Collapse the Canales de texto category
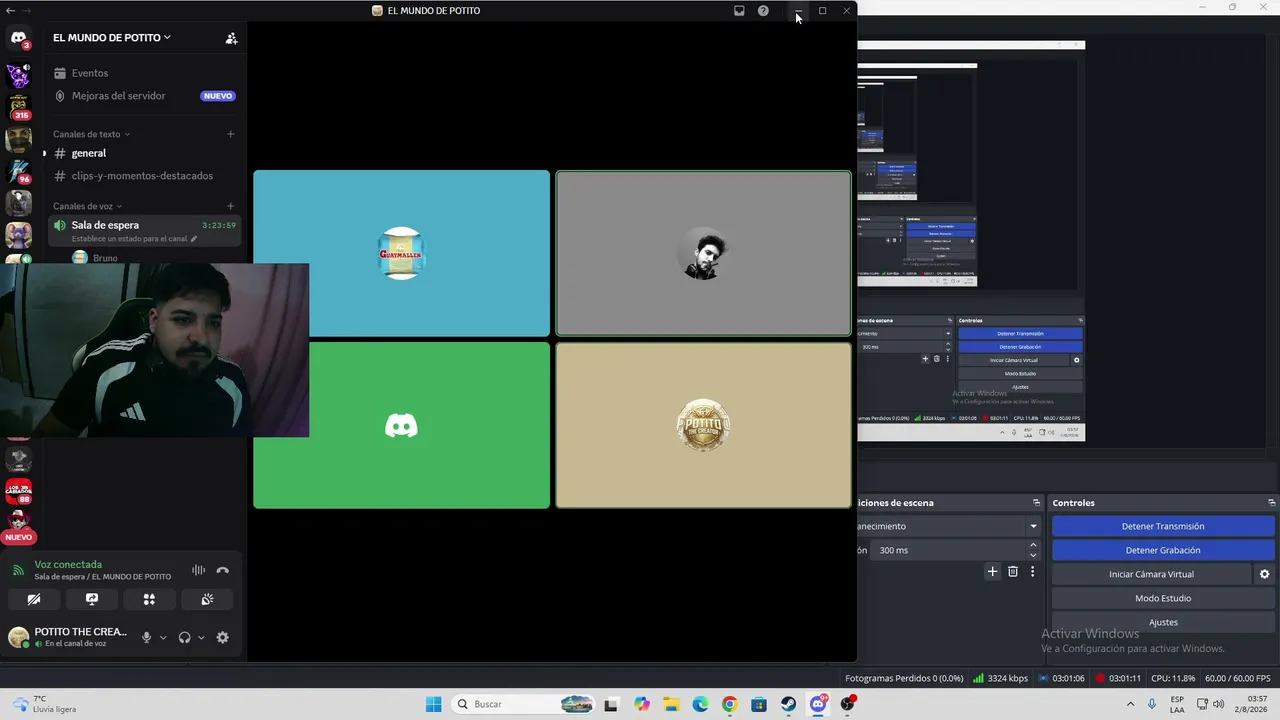 coord(91,134)
